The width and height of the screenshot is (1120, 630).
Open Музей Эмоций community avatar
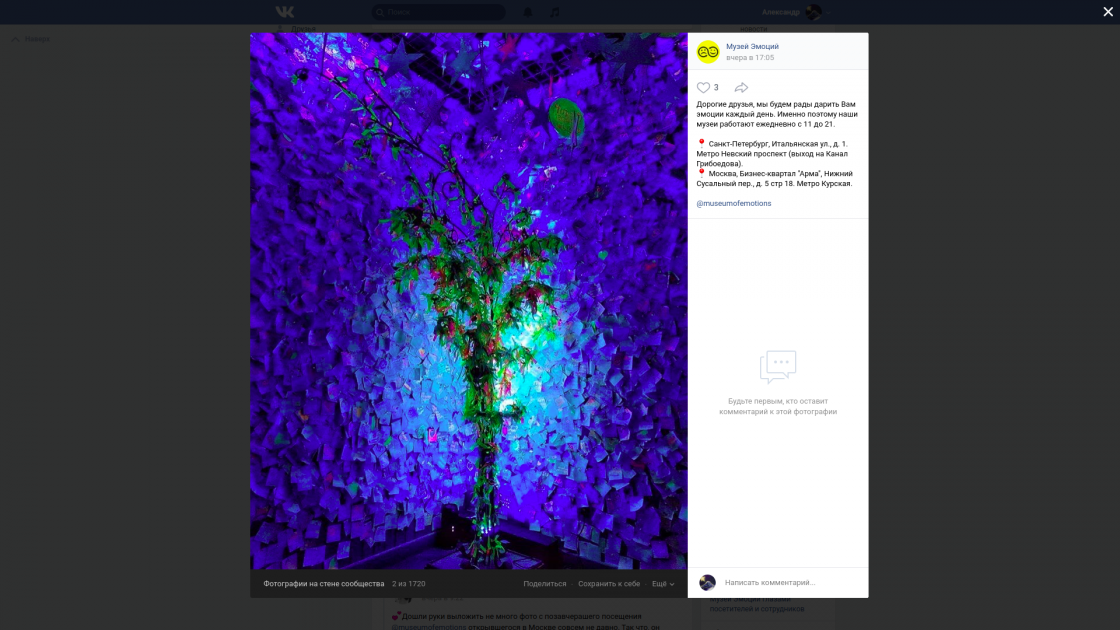tap(708, 52)
